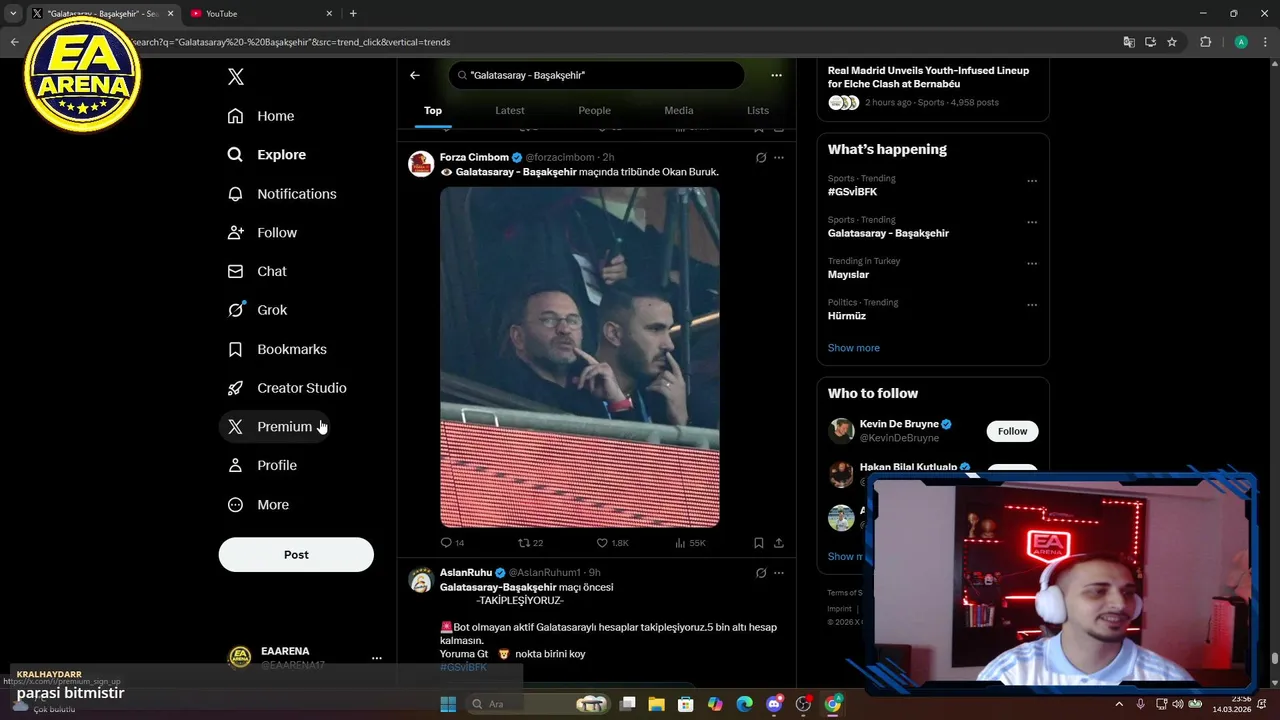
Task: Open the Notifications page
Action: coord(282,194)
